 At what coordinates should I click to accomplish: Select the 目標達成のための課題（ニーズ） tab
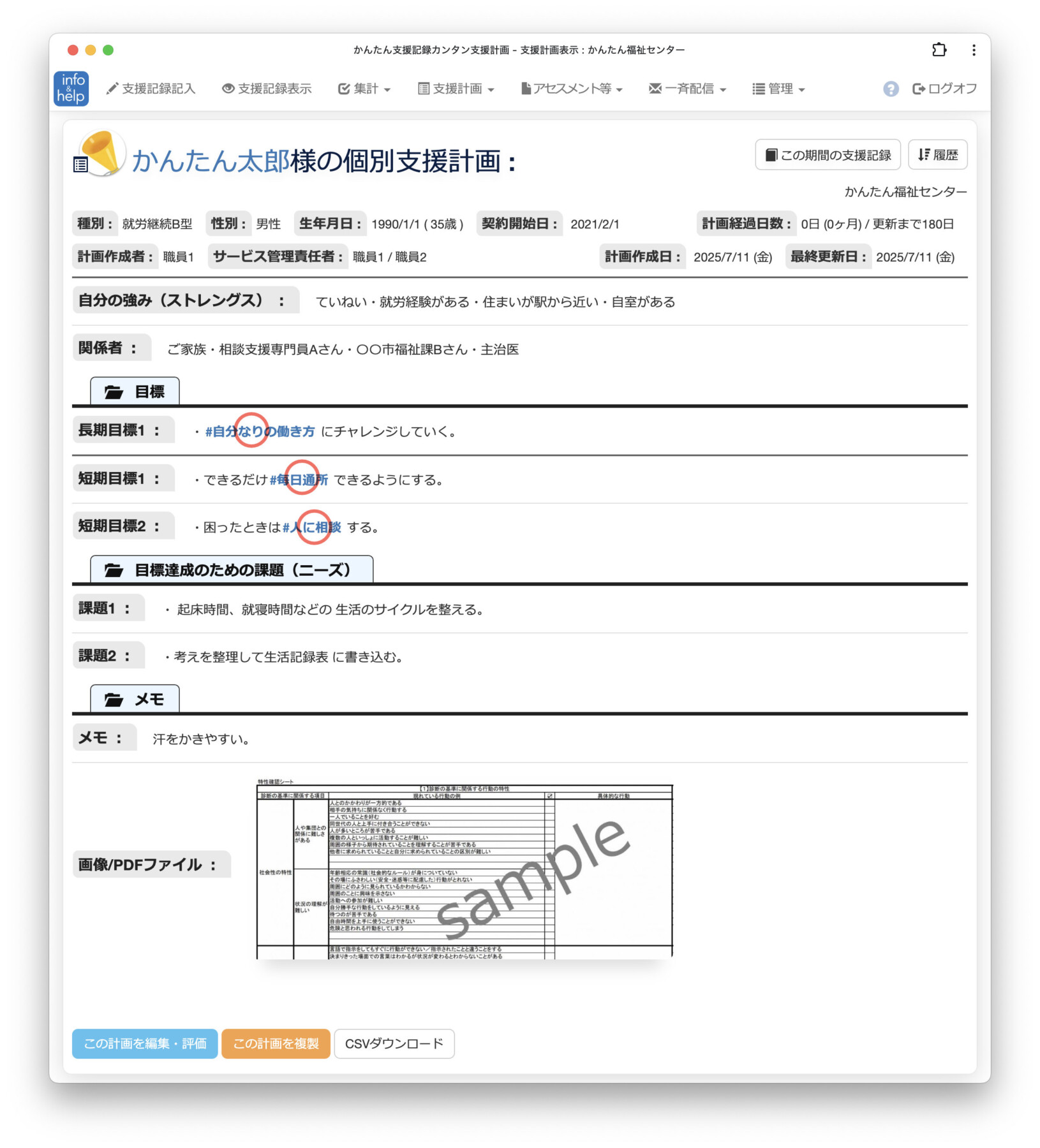[x=232, y=570]
